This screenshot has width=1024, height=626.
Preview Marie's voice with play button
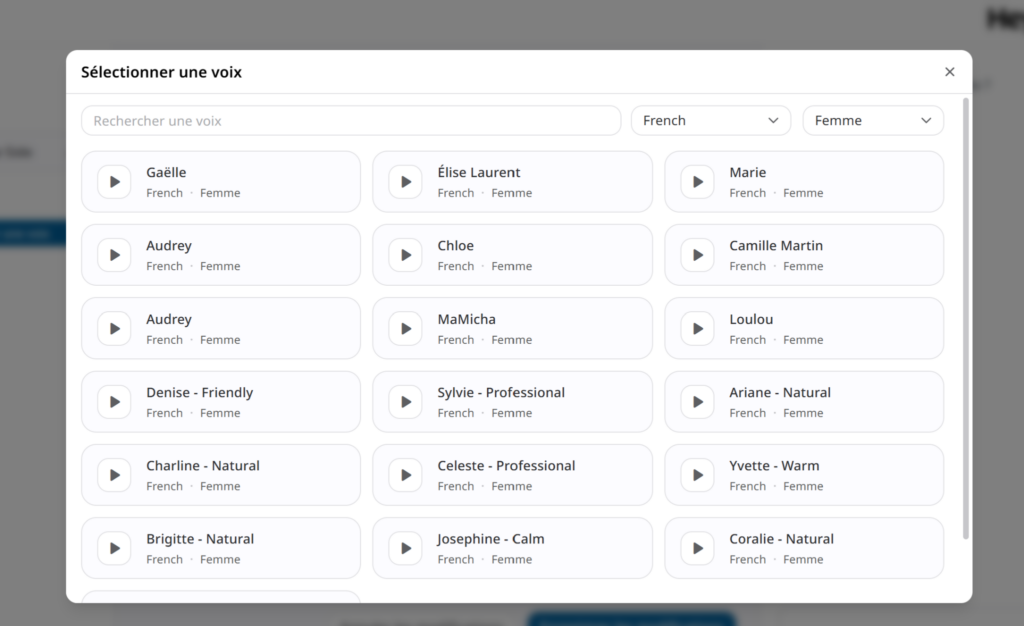pyautogui.click(x=697, y=182)
